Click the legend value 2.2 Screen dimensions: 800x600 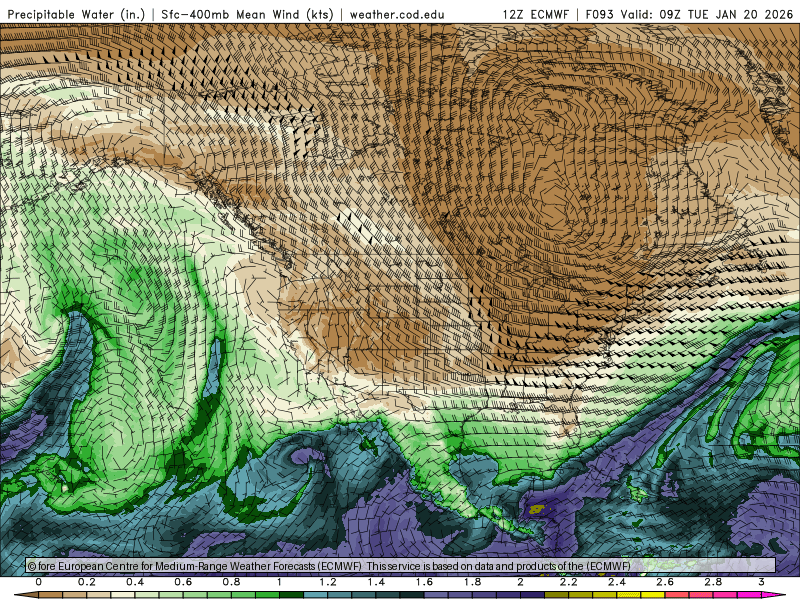tap(568, 582)
